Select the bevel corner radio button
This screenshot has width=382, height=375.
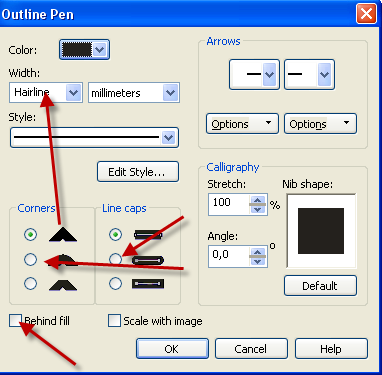pos(30,284)
